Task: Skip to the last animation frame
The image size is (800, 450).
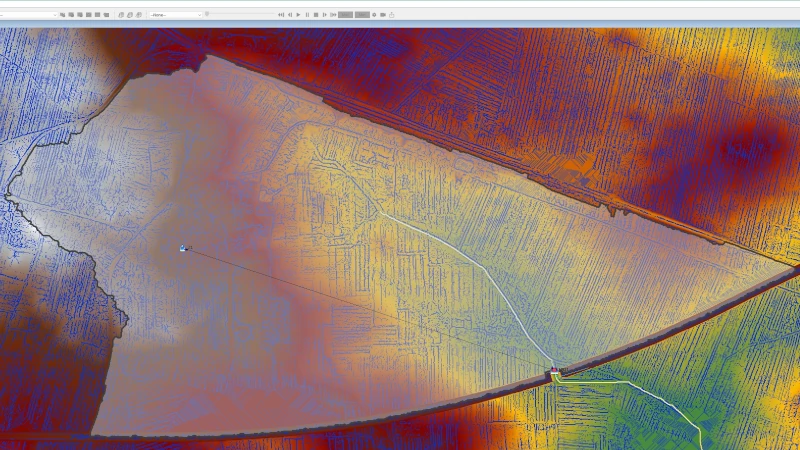Action: pos(333,15)
